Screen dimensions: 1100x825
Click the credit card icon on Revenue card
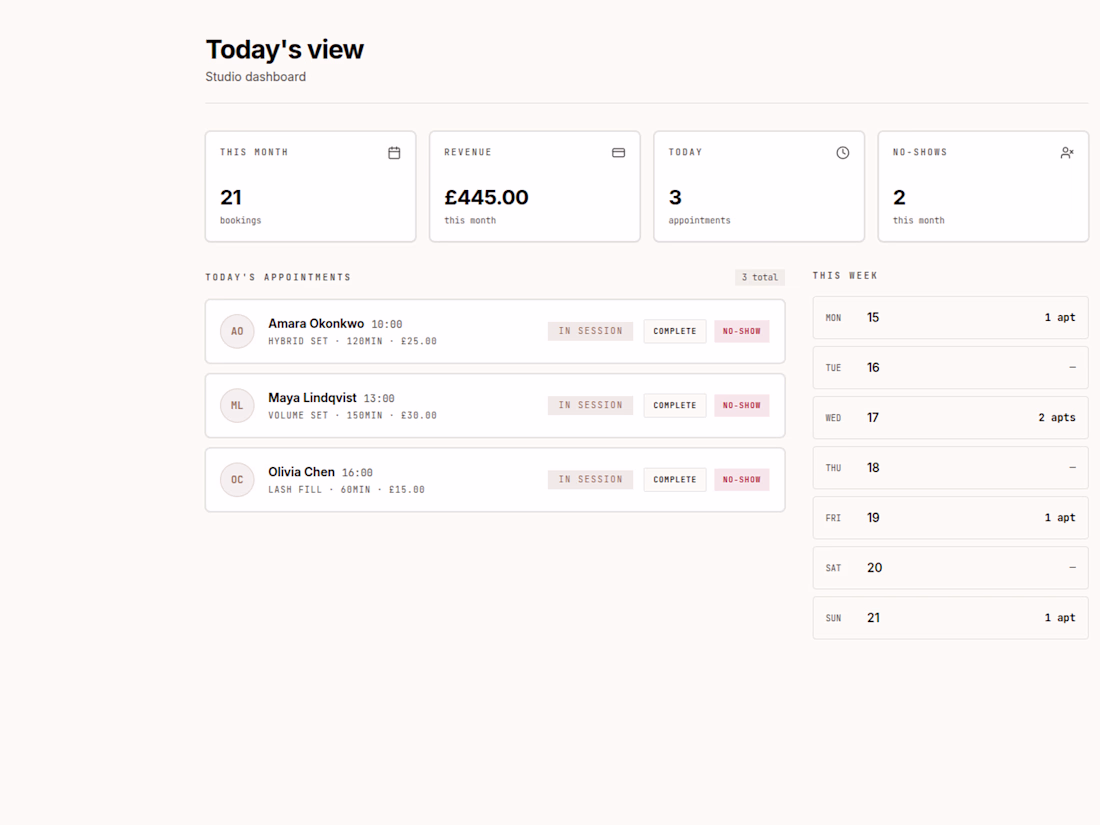pos(618,153)
